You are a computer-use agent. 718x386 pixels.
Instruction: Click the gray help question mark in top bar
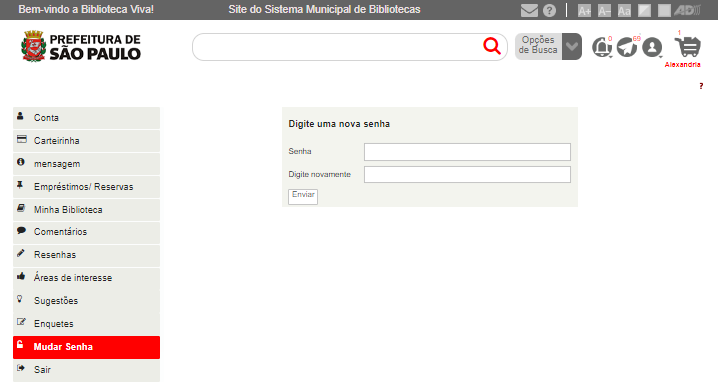point(549,11)
